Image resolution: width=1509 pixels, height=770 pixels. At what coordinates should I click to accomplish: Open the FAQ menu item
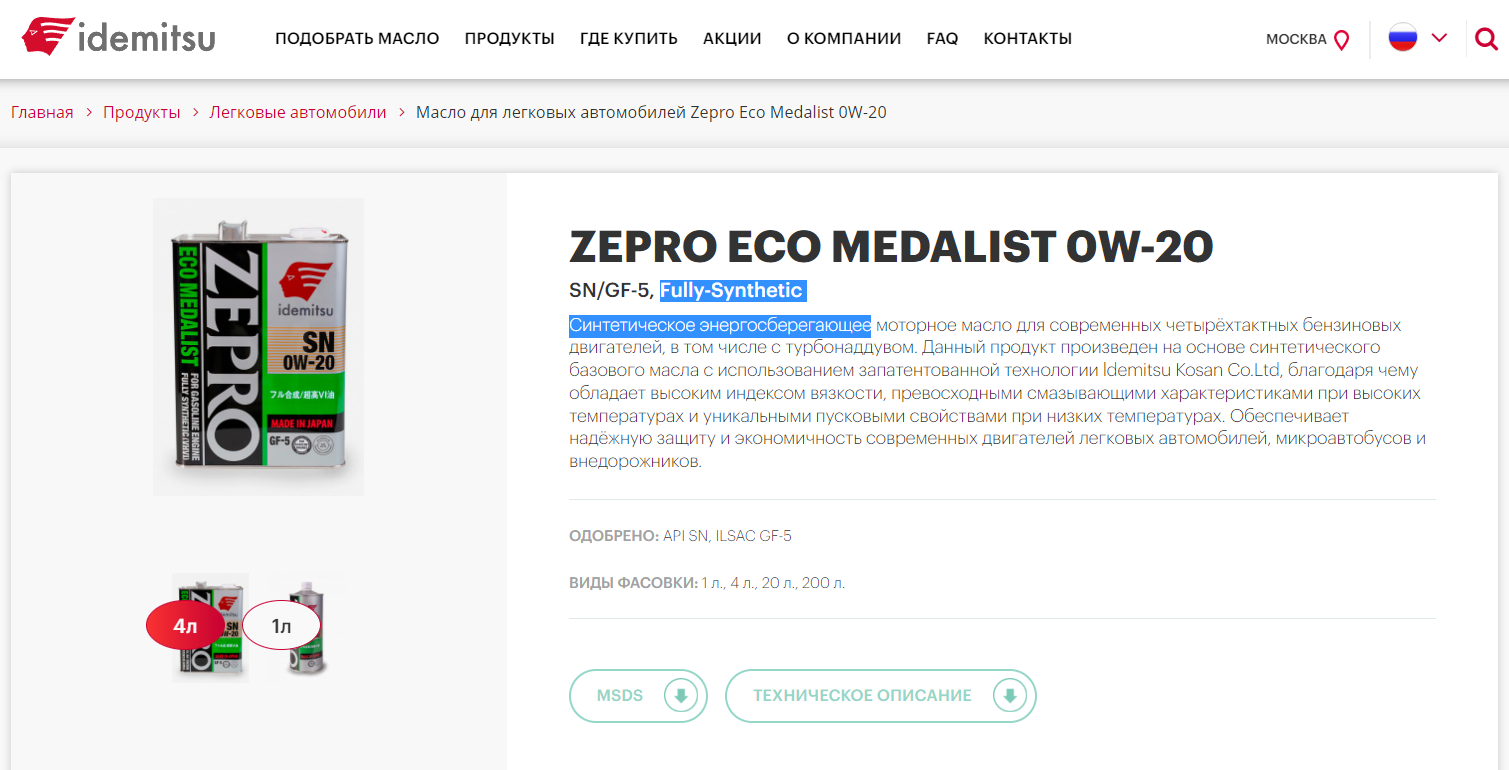point(942,39)
